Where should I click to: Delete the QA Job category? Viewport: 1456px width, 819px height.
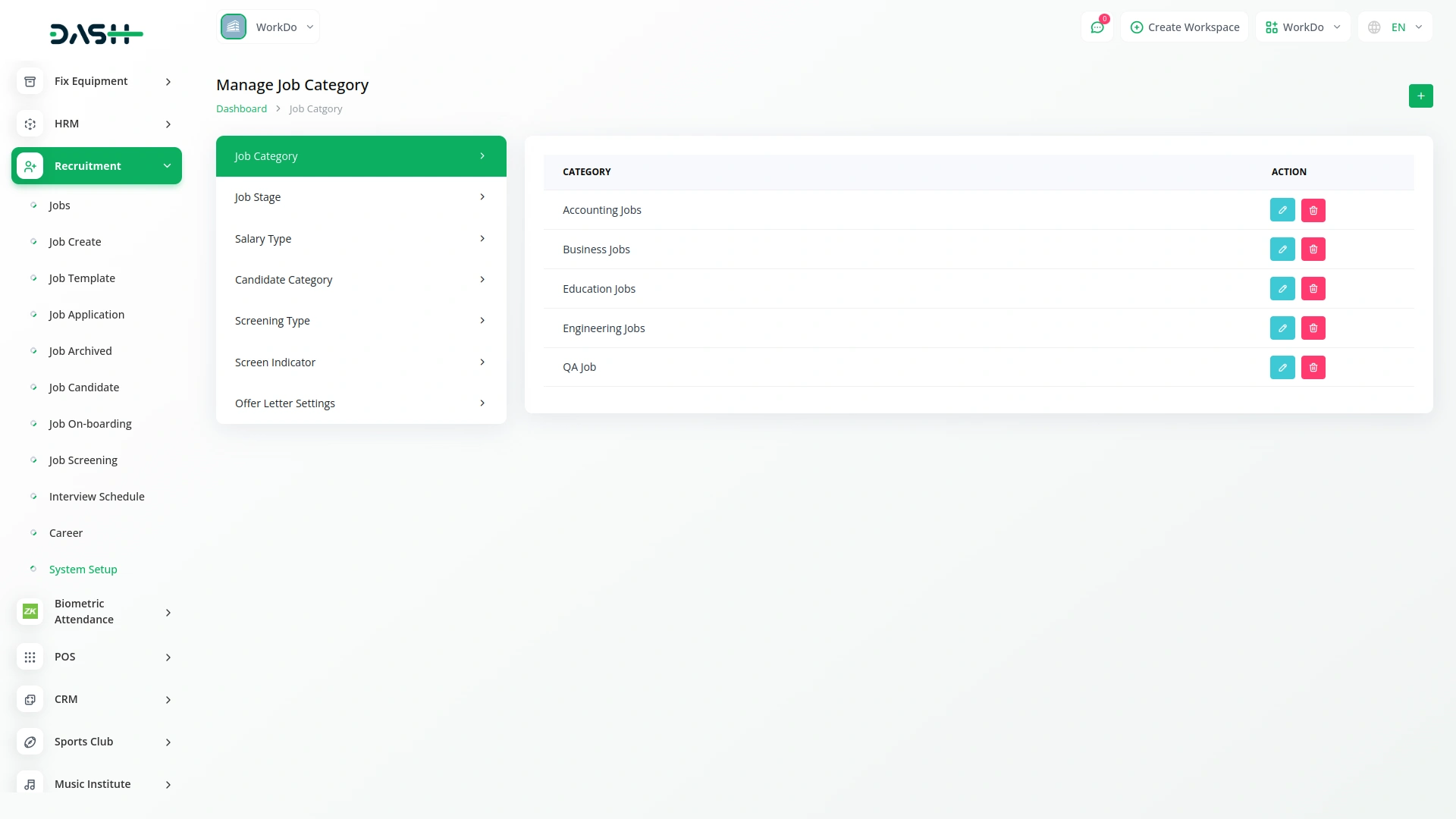tap(1313, 368)
